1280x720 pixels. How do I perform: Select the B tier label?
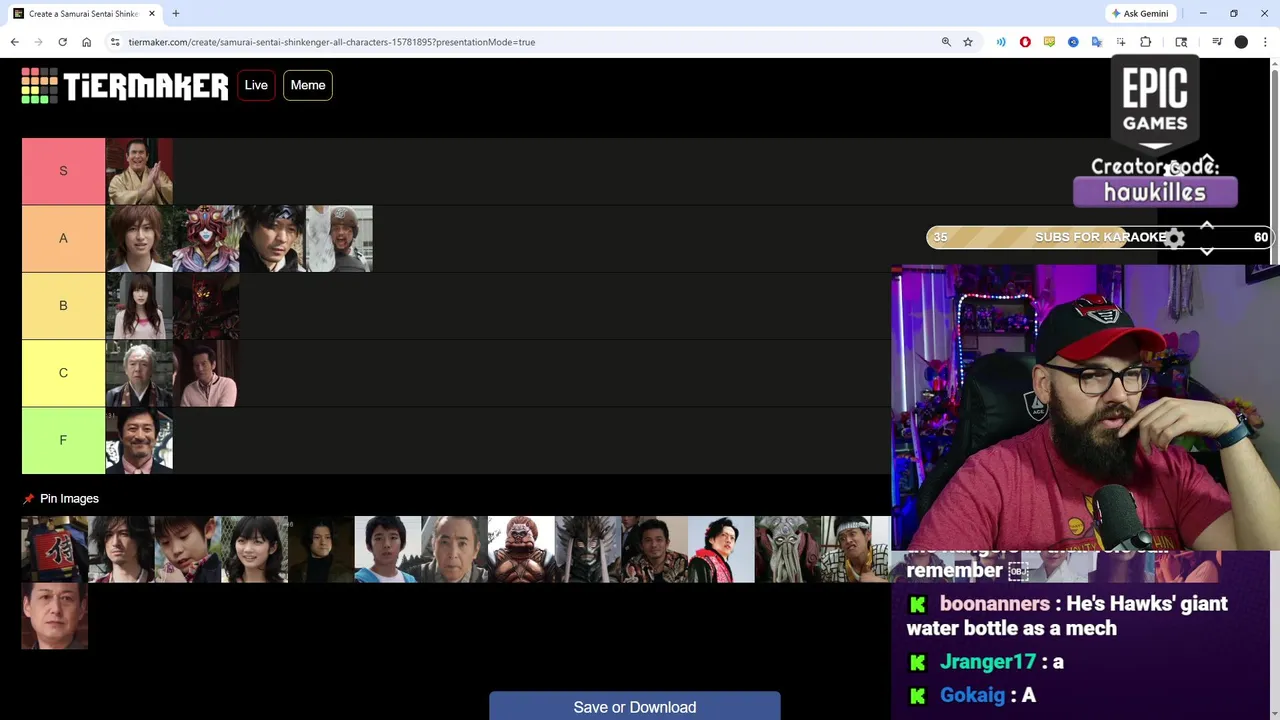point(63,305)
